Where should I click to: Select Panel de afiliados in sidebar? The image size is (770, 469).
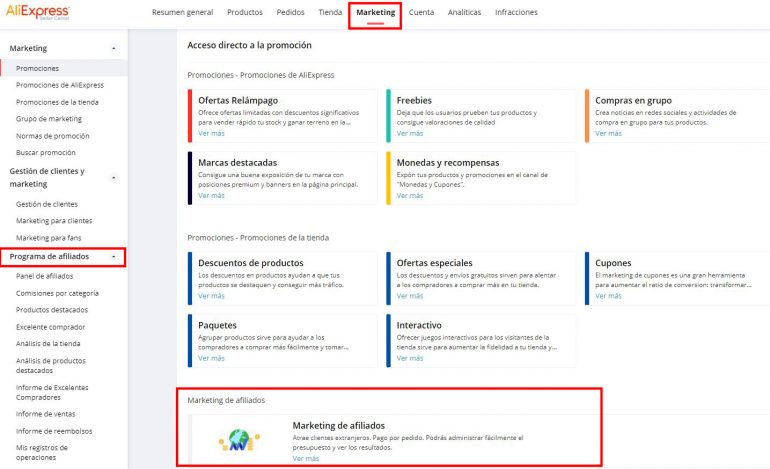(45, 276)
